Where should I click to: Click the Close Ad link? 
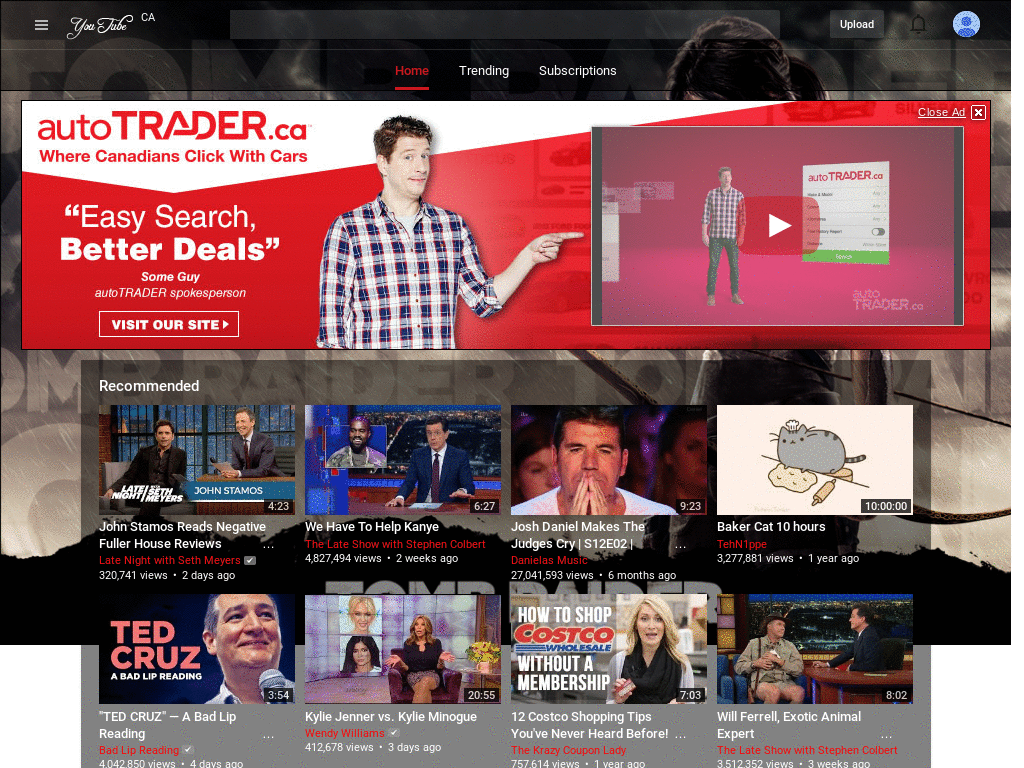click(x=941, y=112)
